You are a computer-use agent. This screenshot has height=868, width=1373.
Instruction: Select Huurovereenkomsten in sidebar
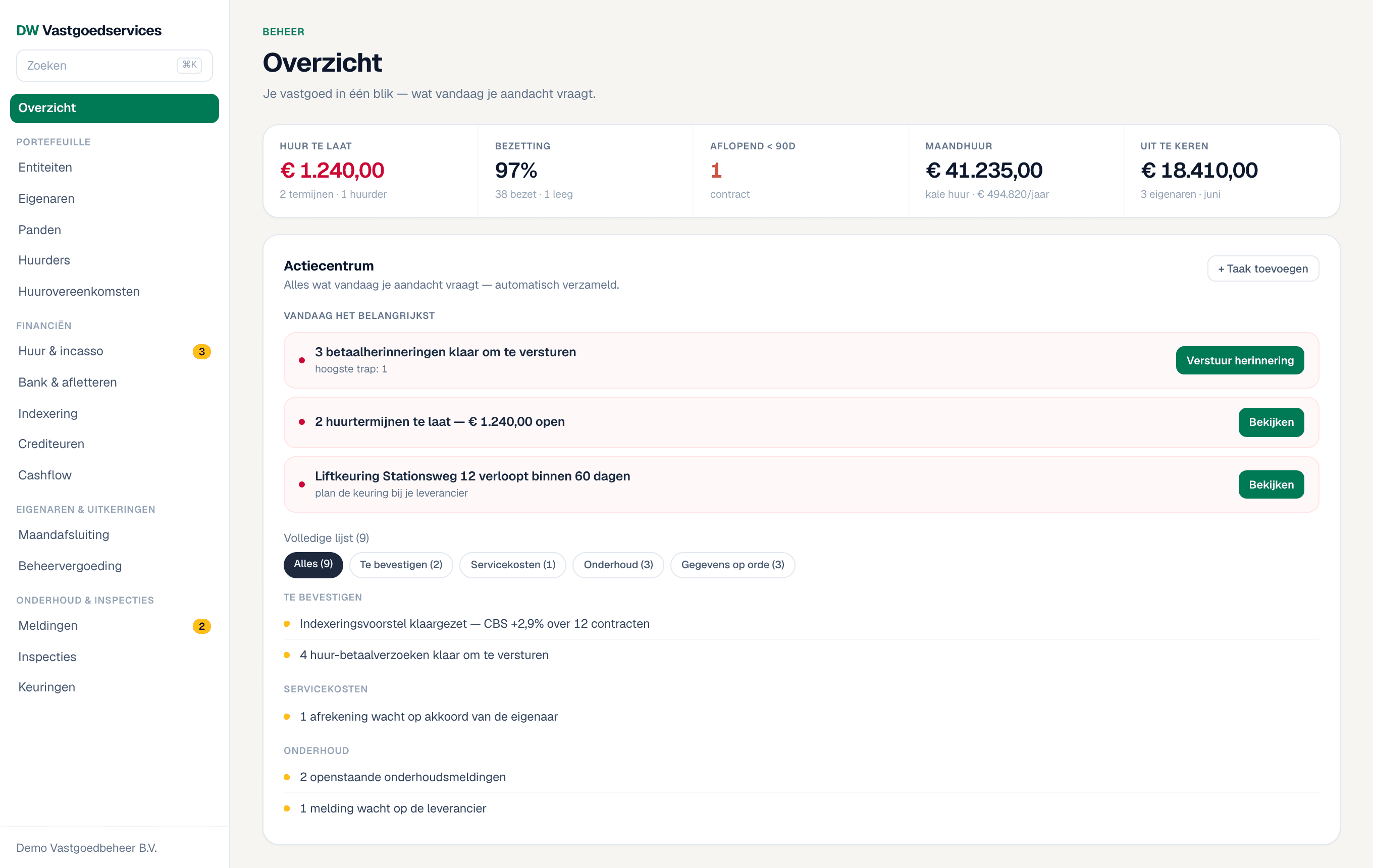pyautogui.click(x=114, y=291)
